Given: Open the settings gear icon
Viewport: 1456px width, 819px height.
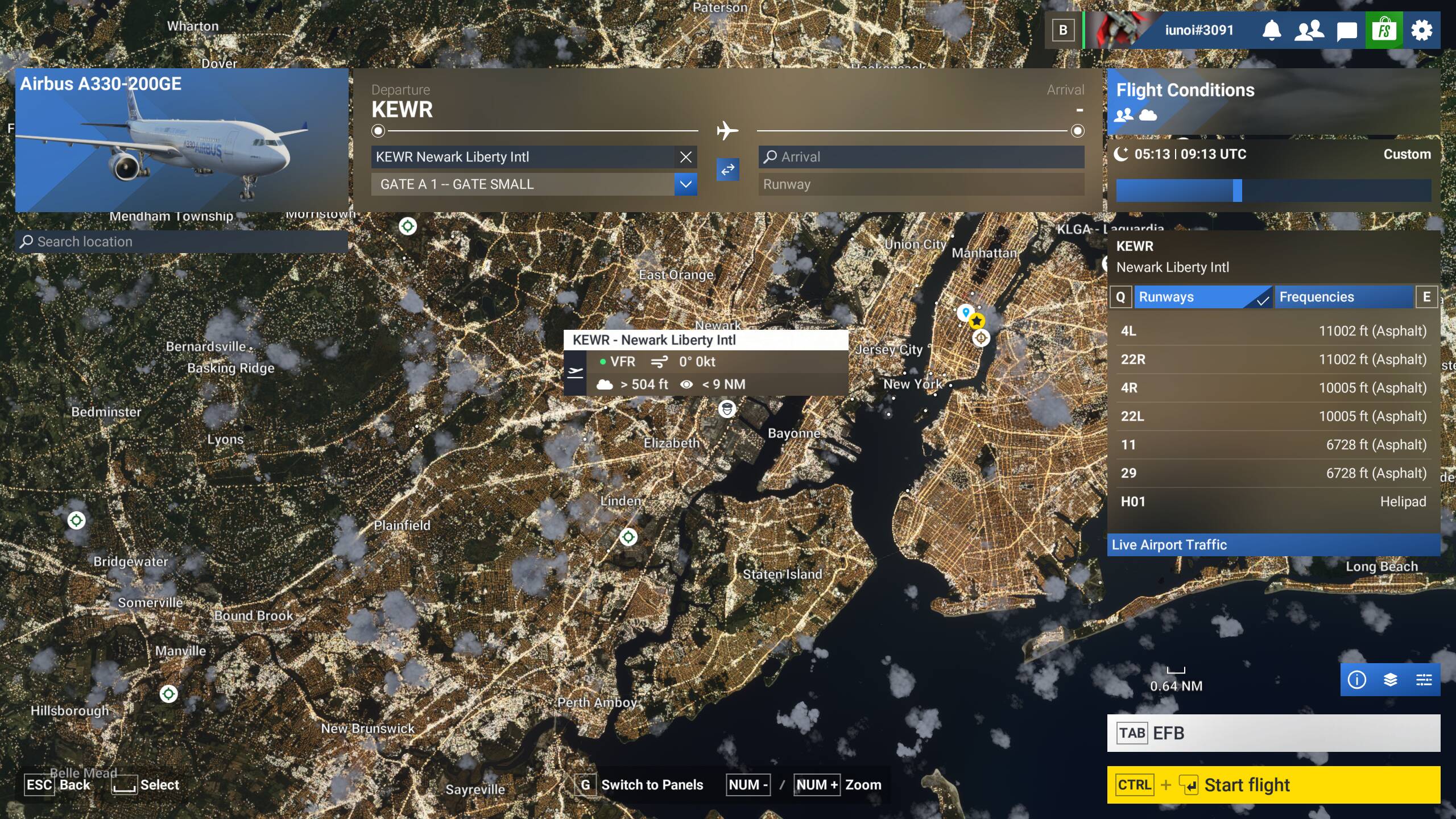Looking at the screenshot, I should pos(1421,30).
